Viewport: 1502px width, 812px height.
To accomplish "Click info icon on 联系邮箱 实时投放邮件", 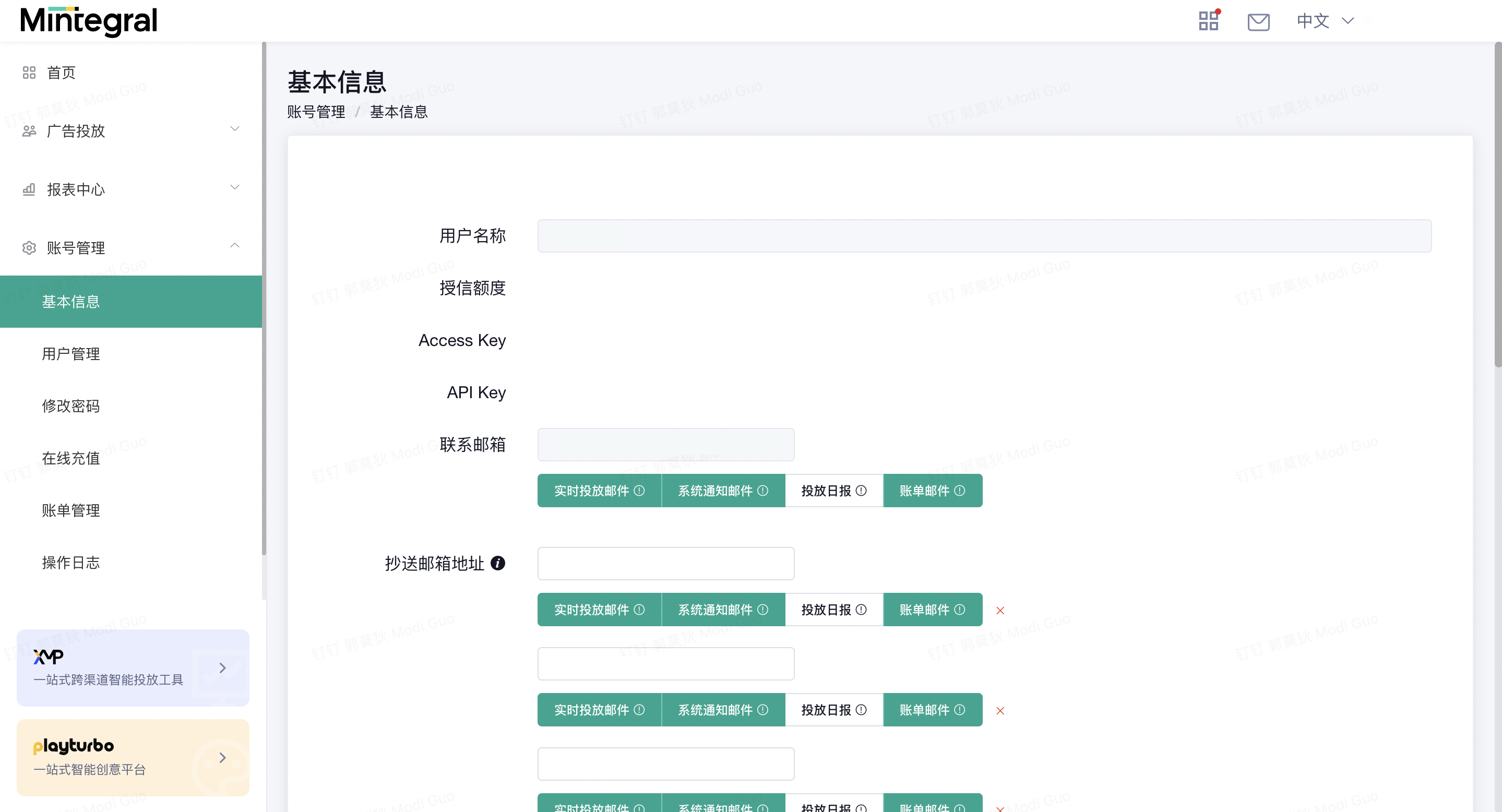I will tap(639, 491).
